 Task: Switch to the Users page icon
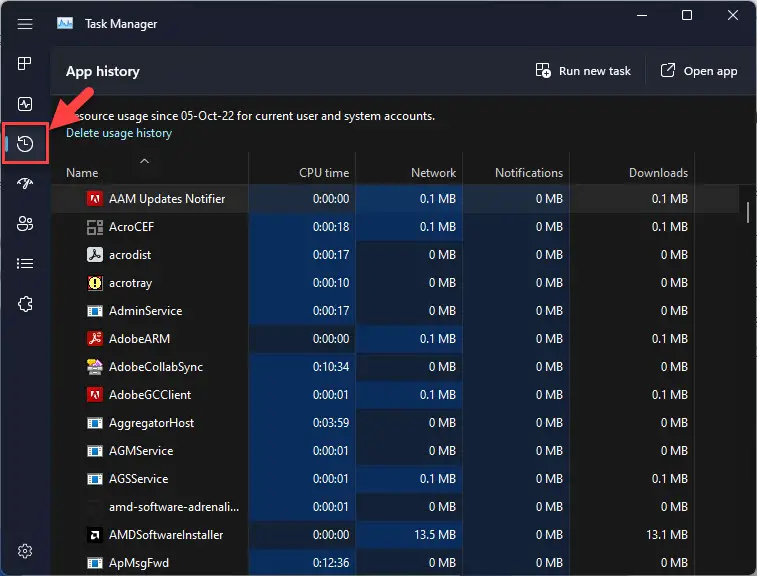tap(25, 224)
